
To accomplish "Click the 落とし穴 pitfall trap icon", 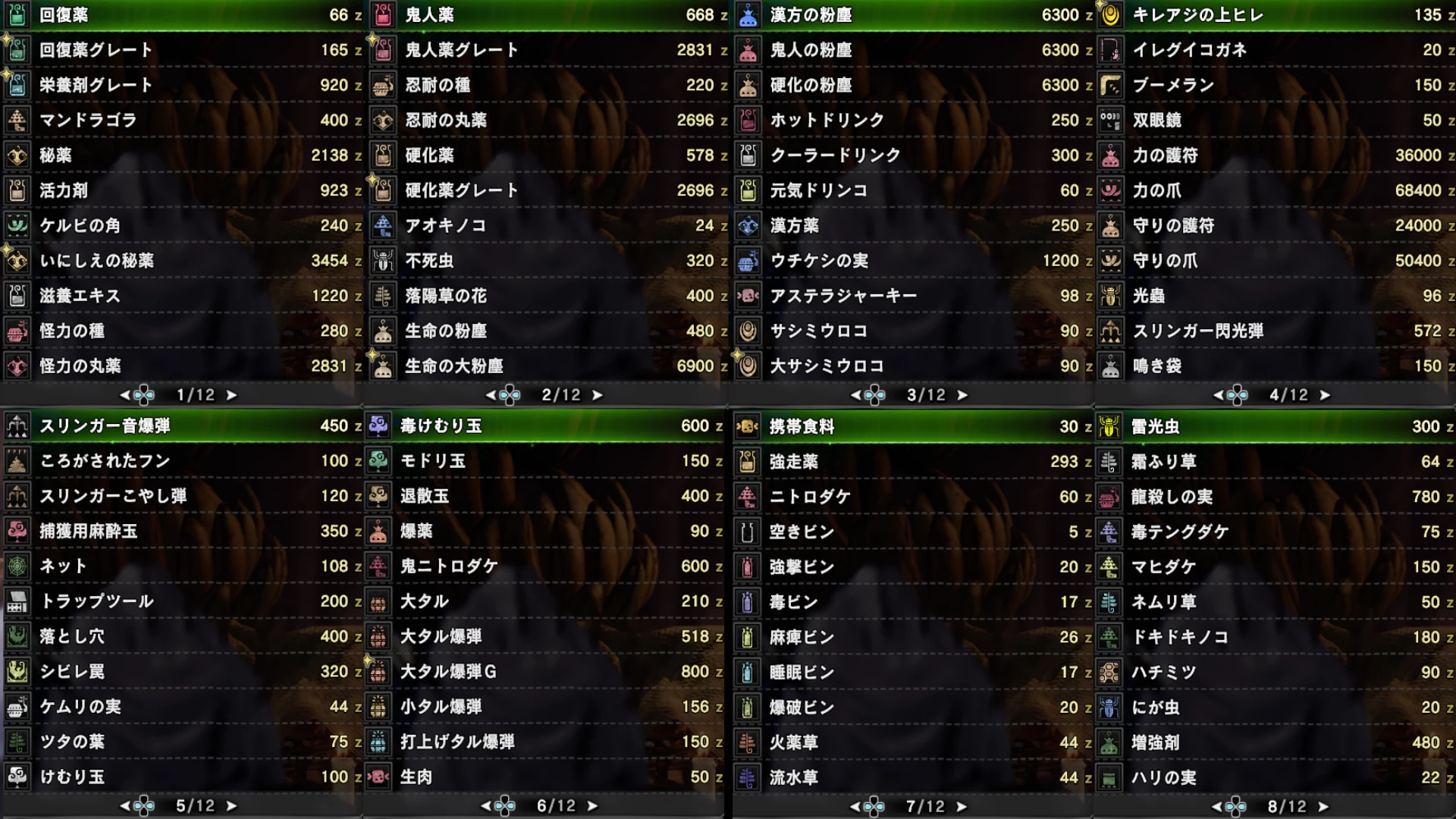I will [17, 636].
